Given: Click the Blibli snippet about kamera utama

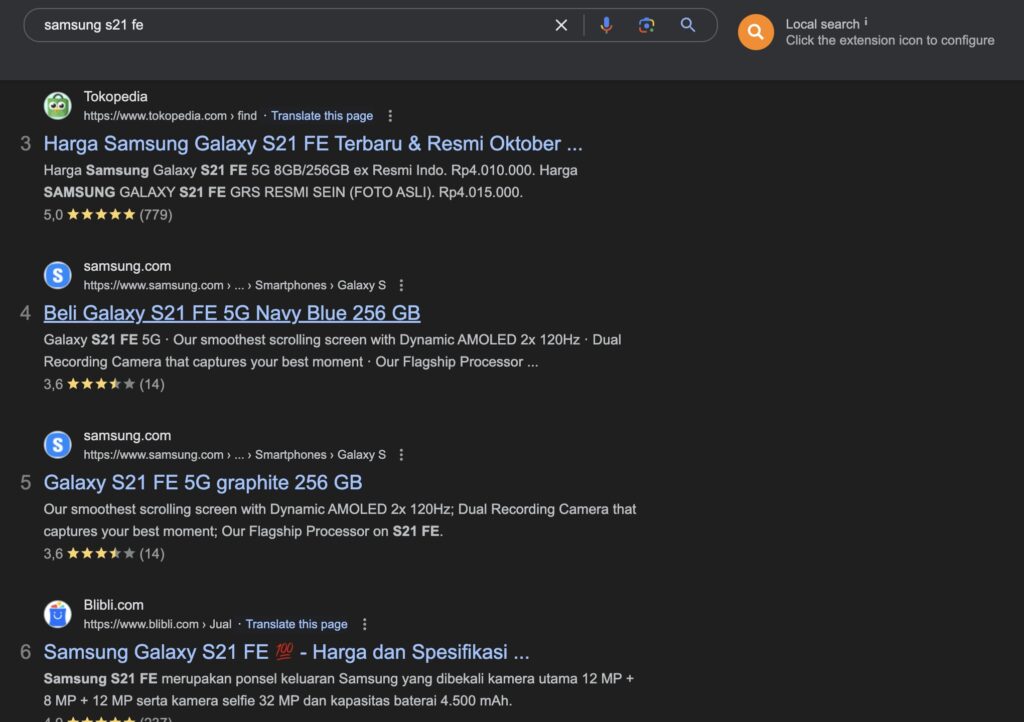Looking at the screenshot, I should tap(338, 689).
